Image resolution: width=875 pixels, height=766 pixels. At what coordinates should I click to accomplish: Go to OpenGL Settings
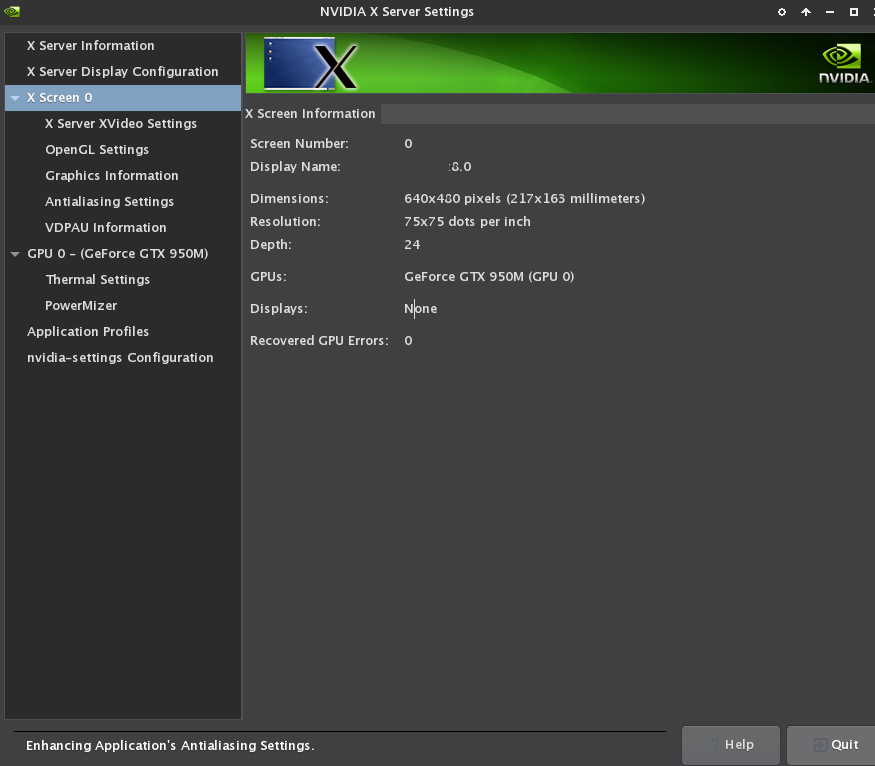tap(97, 150)
